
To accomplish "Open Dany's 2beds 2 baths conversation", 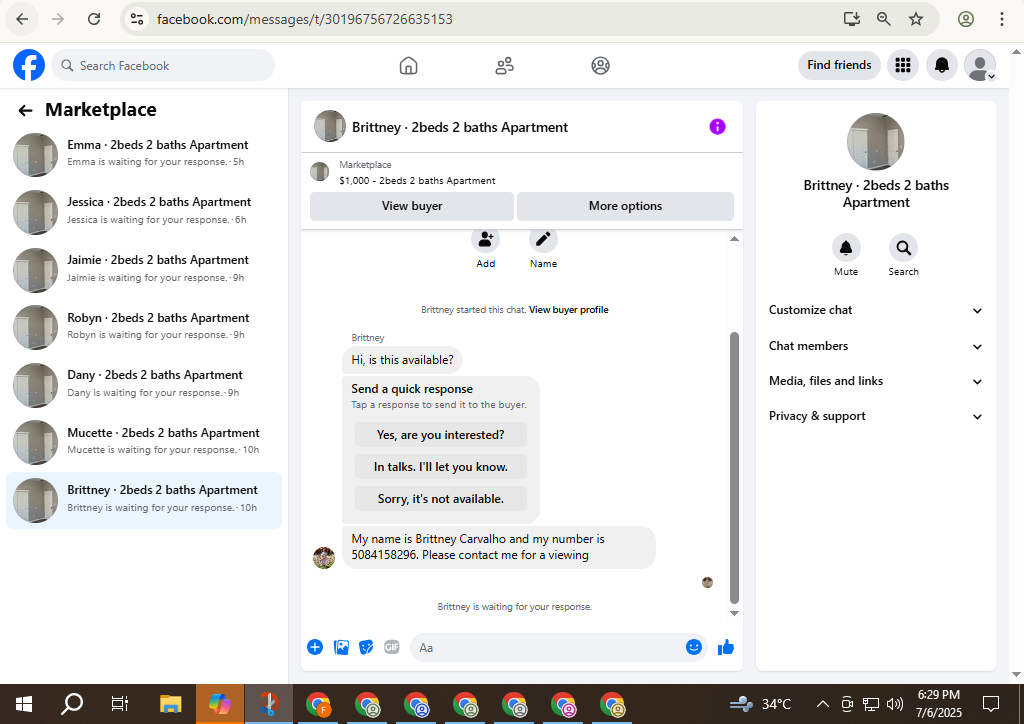I will tap(144, 385).
